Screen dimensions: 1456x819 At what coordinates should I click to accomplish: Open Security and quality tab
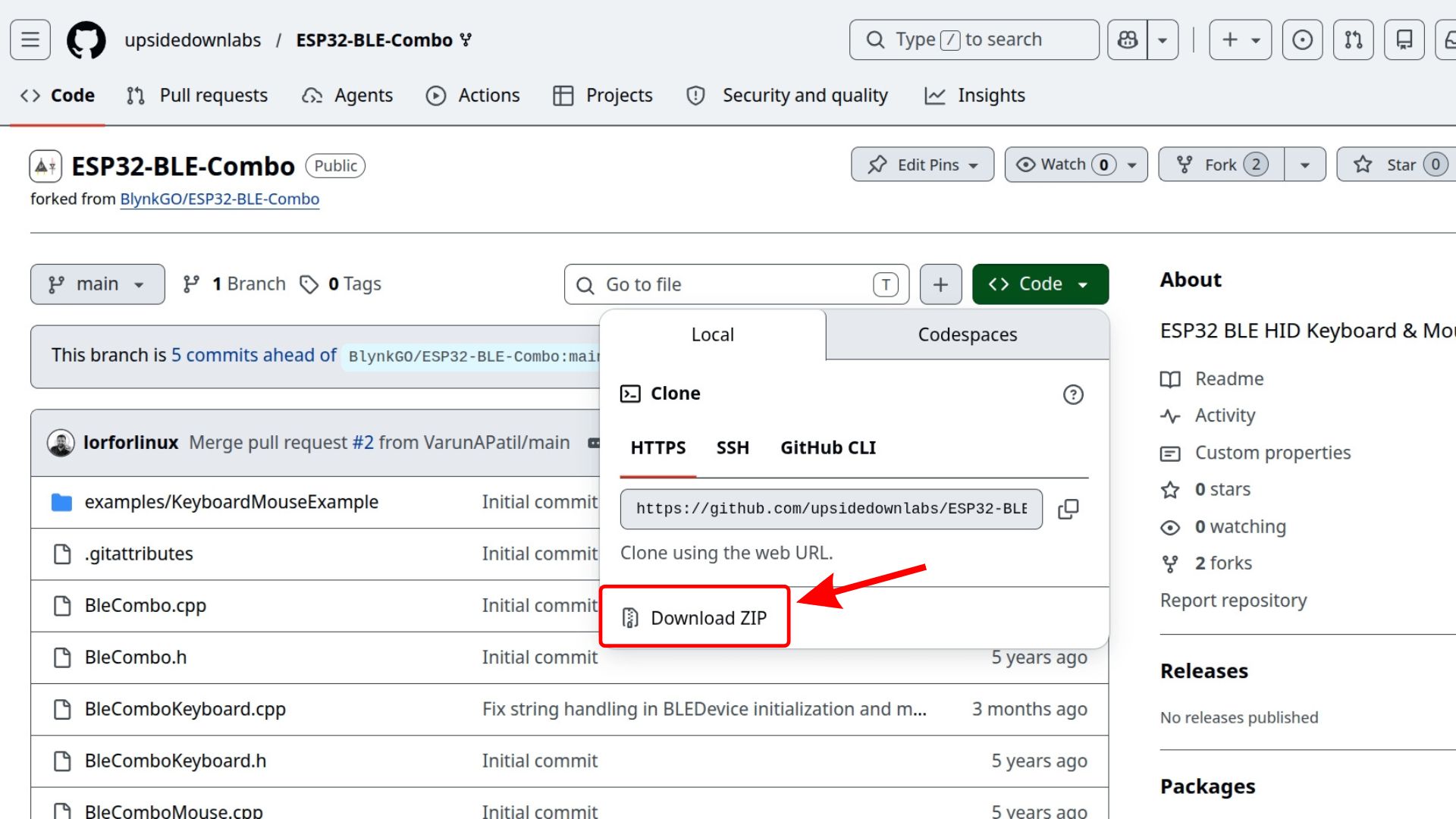point(786,96)
